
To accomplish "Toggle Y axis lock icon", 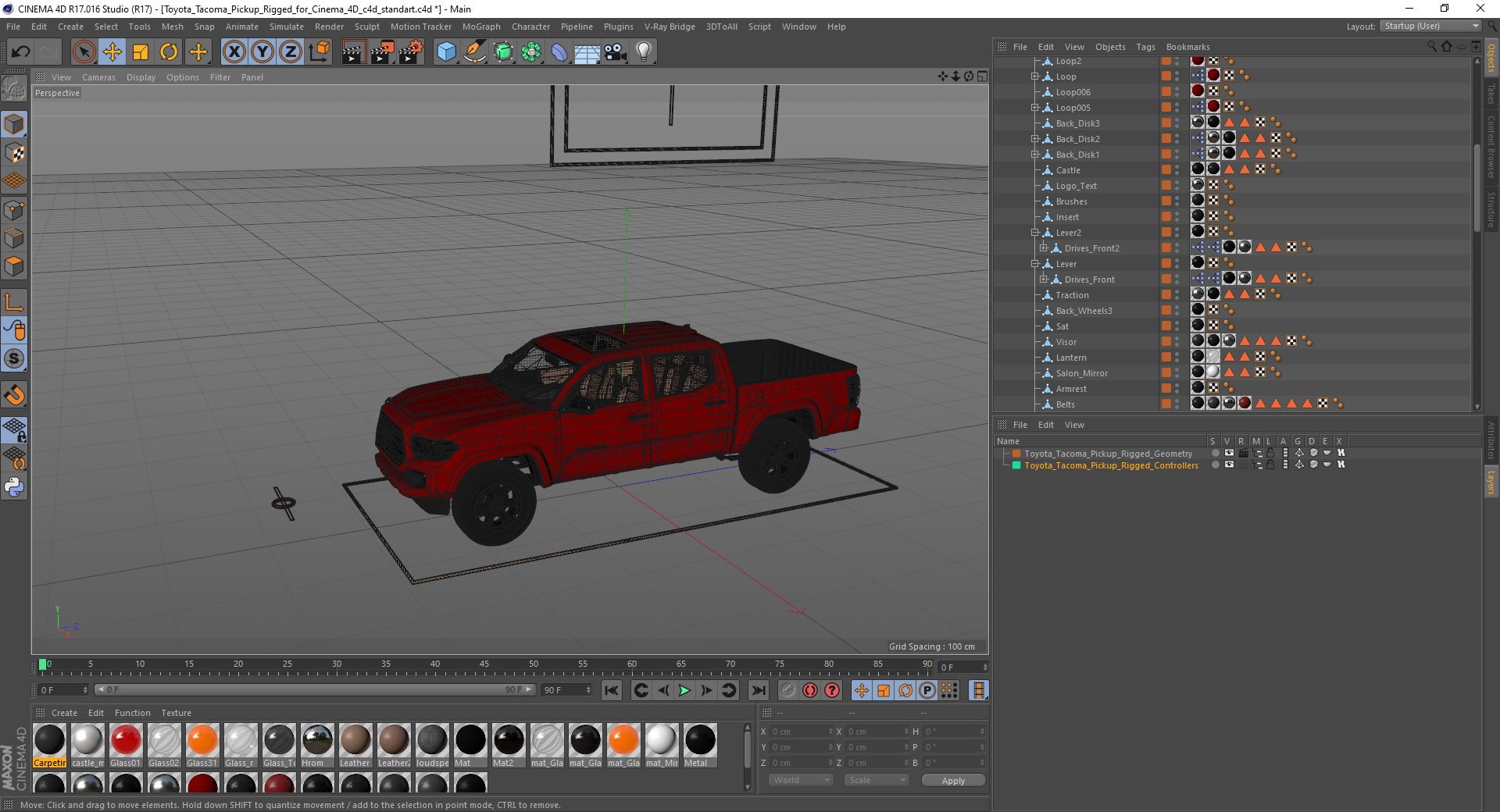I will [262, 52].
